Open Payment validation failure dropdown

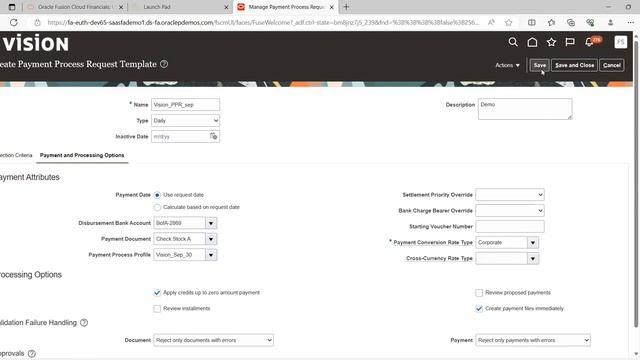[x=533, y=340]
